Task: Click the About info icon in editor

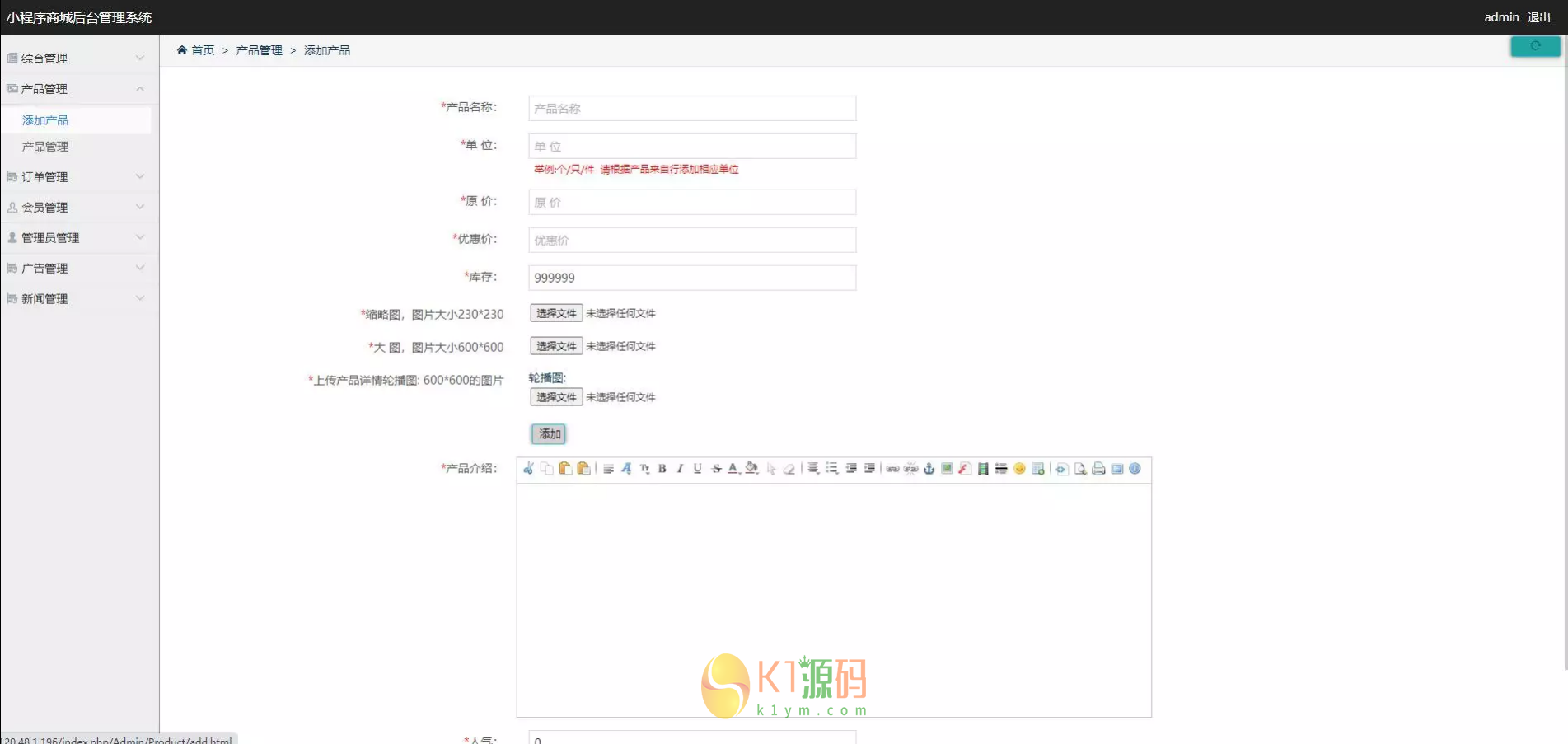Action: pos(1135,469)
